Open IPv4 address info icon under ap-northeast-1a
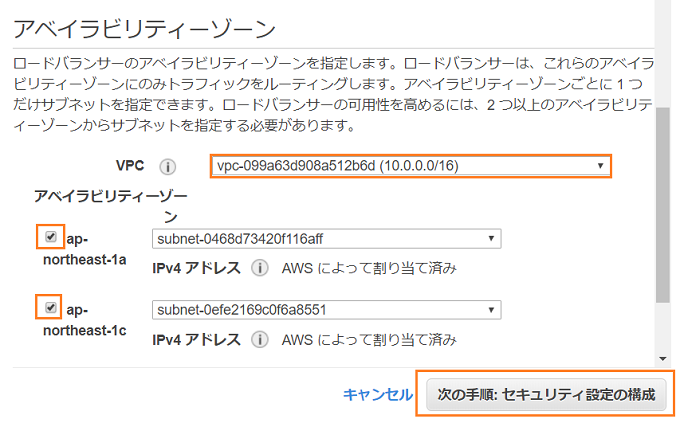The width and height of the screenshot is (680, 423). coord(260,268)
